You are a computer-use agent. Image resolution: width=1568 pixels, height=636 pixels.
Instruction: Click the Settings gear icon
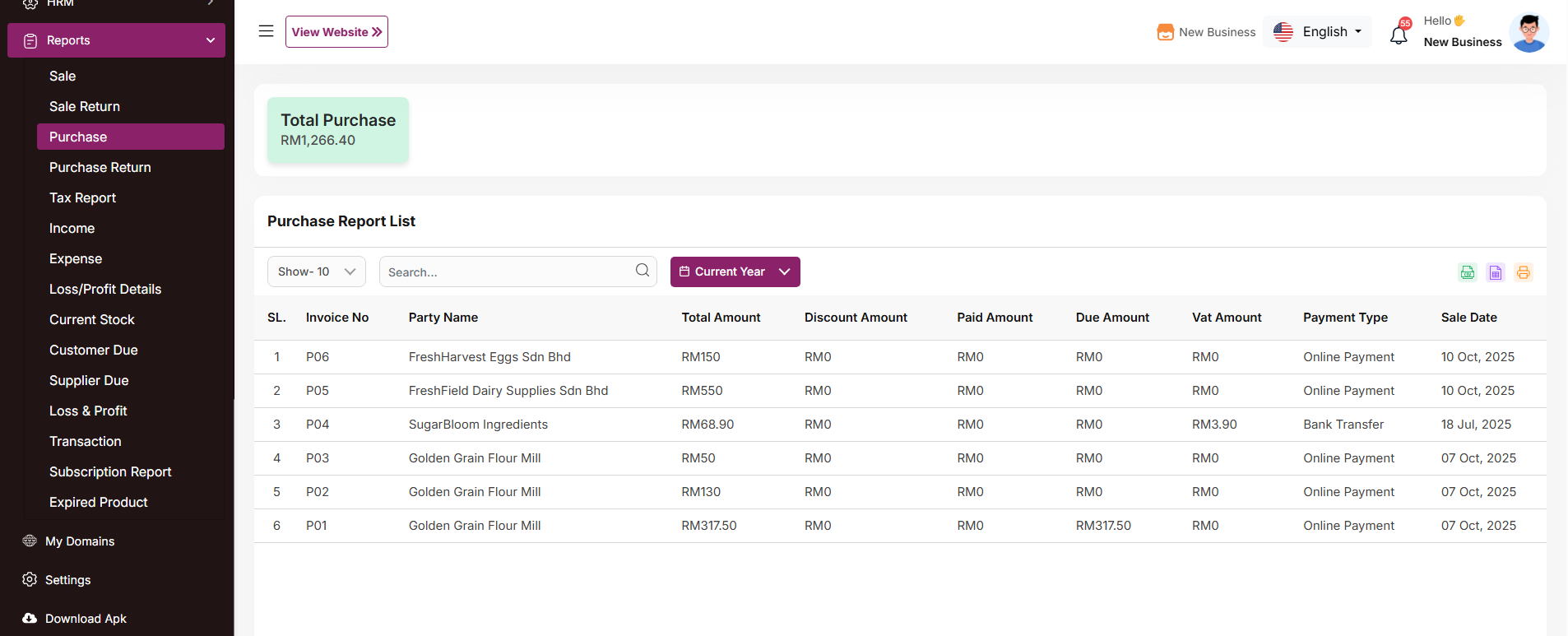point(30,579)
